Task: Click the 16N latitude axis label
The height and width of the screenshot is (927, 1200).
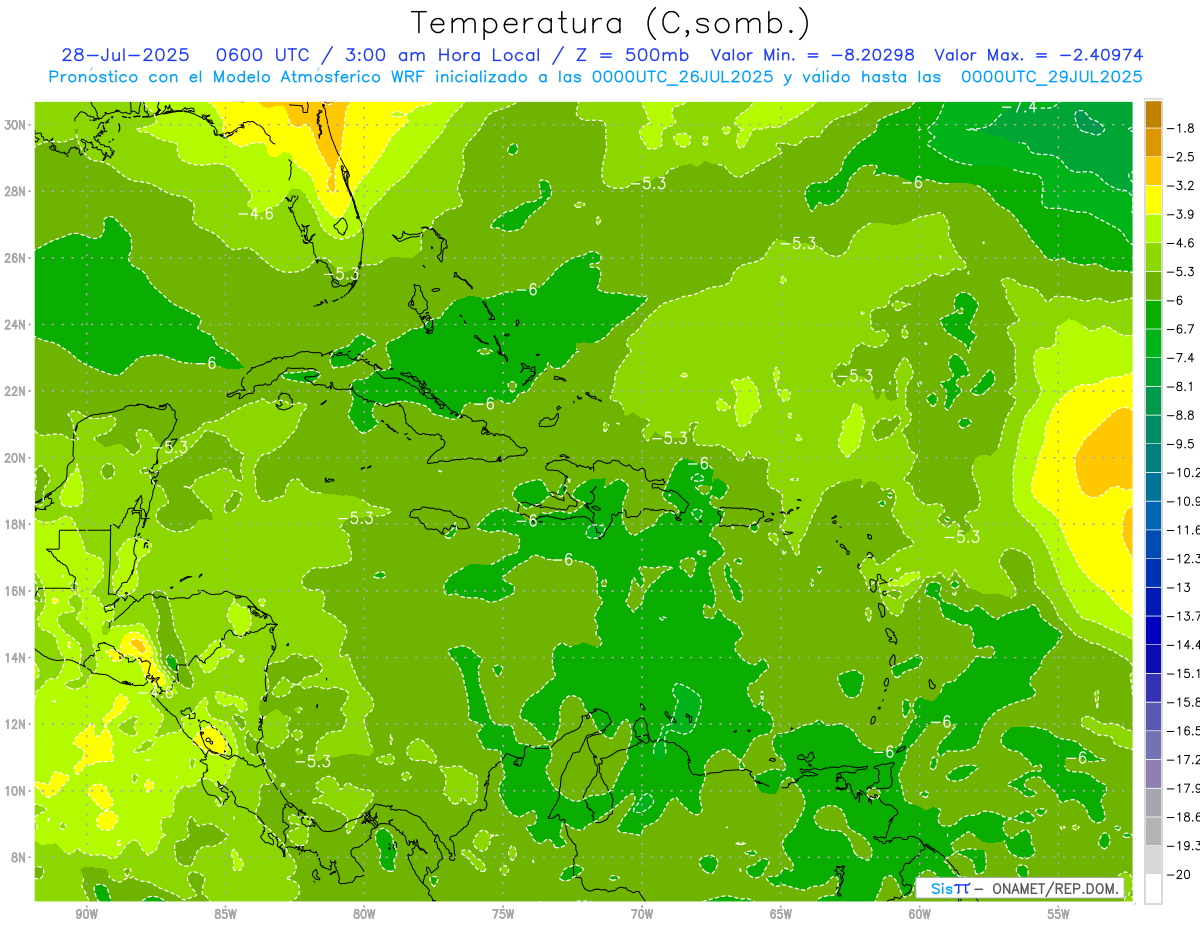Action: point(17,591)
